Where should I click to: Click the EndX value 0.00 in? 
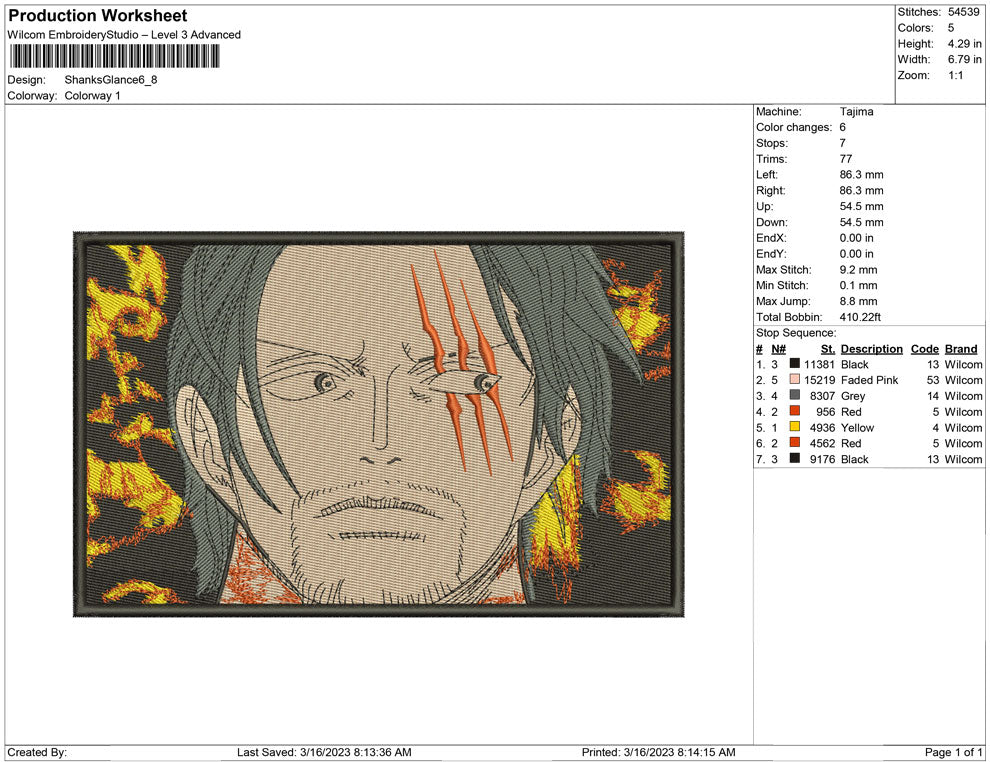click(857, 238)
